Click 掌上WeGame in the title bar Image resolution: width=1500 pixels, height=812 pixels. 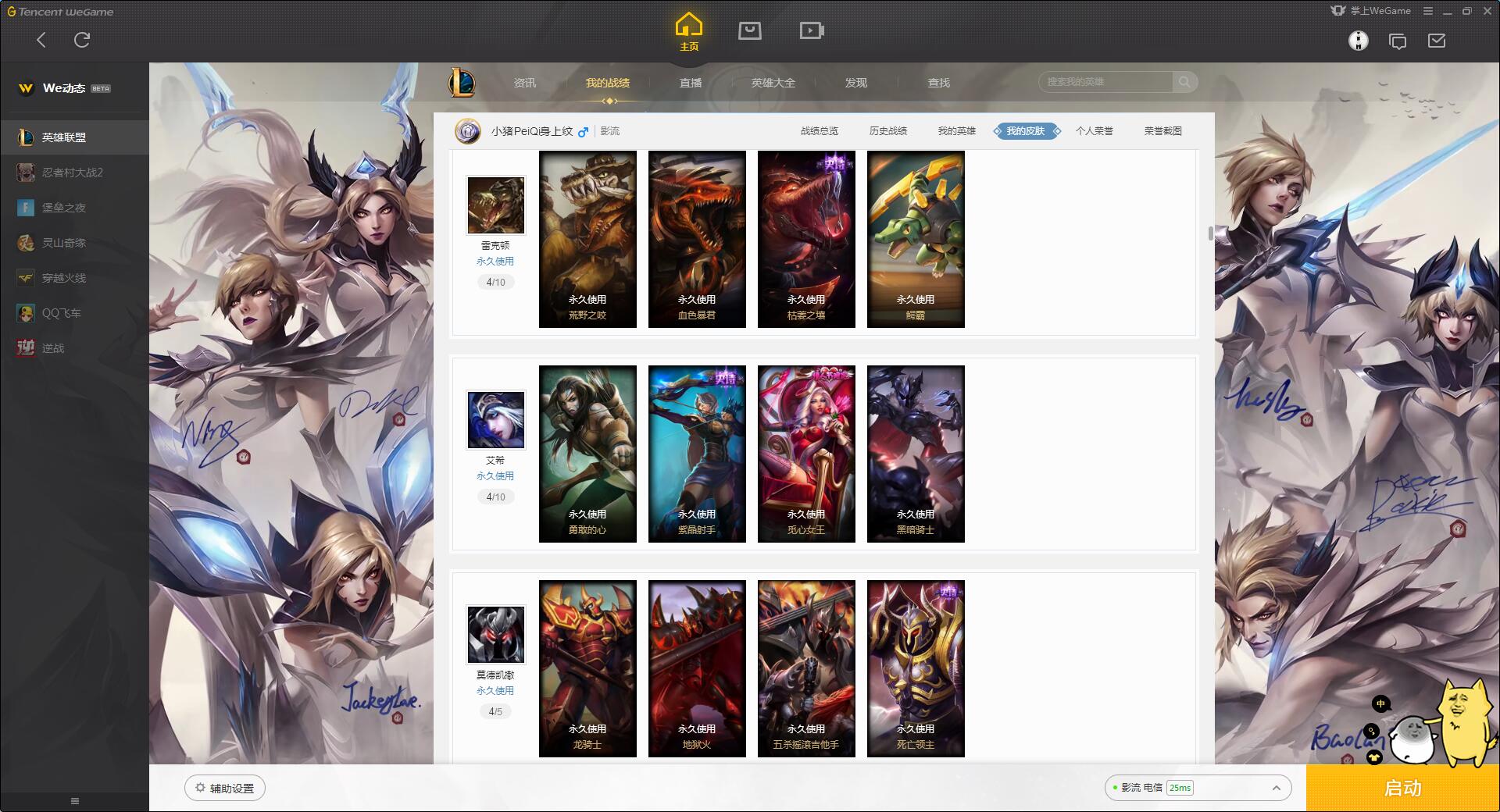pyautogui.click(x=1371, y=11)
